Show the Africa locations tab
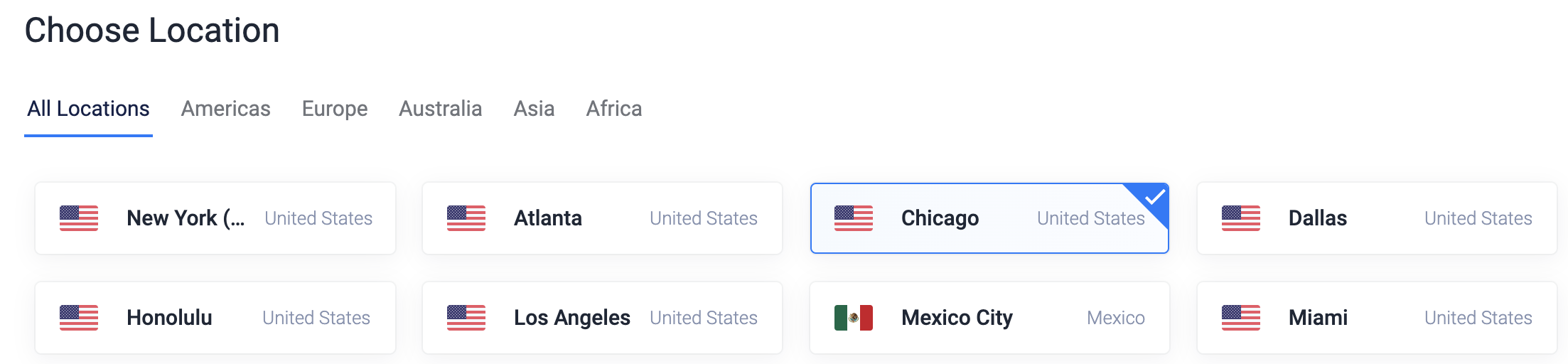1568x364 pixels. coord(614,109)
